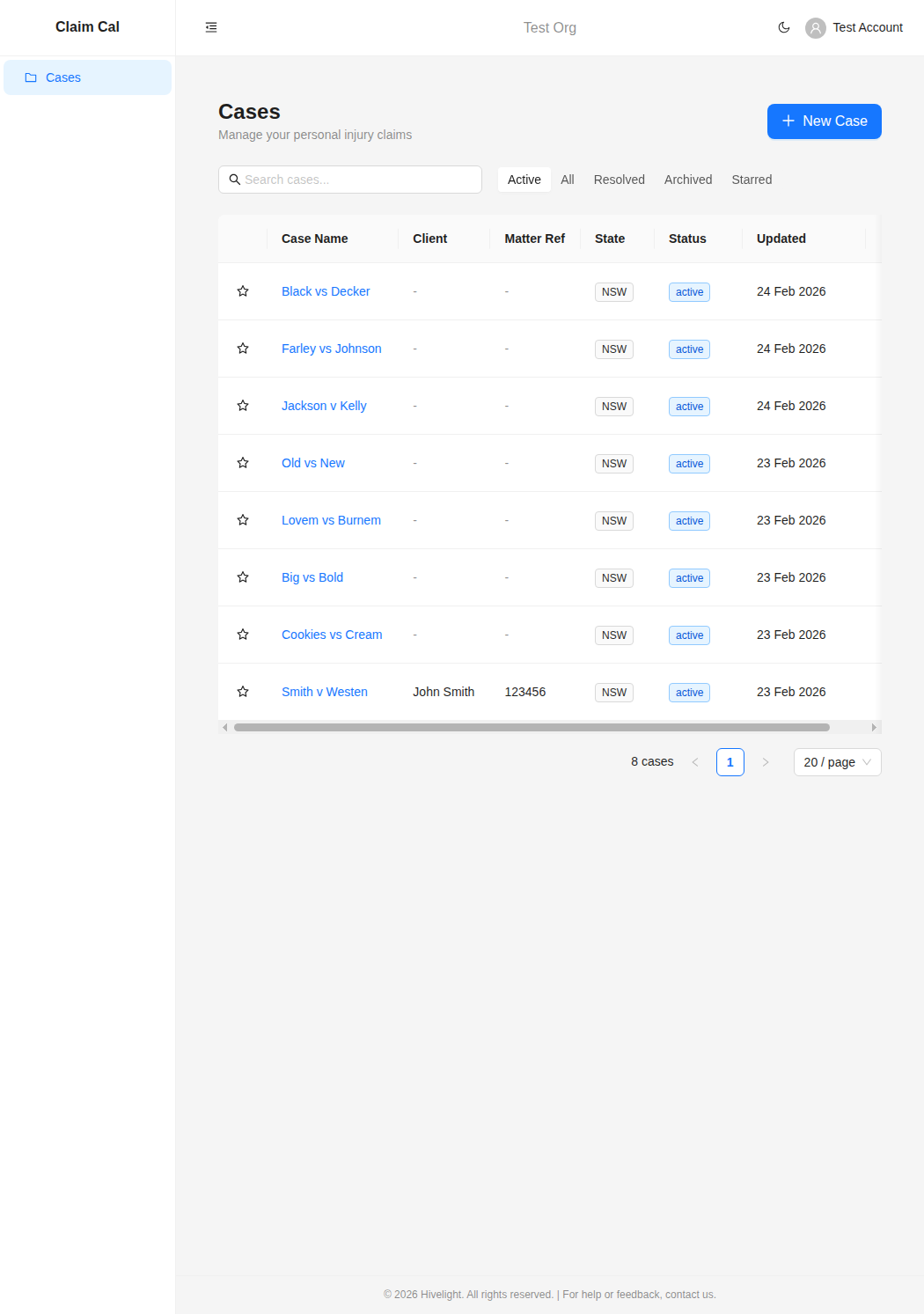The image size is (924, 1314).
Task: Open the Cookies vs Cream case
Action: point(332,634)
